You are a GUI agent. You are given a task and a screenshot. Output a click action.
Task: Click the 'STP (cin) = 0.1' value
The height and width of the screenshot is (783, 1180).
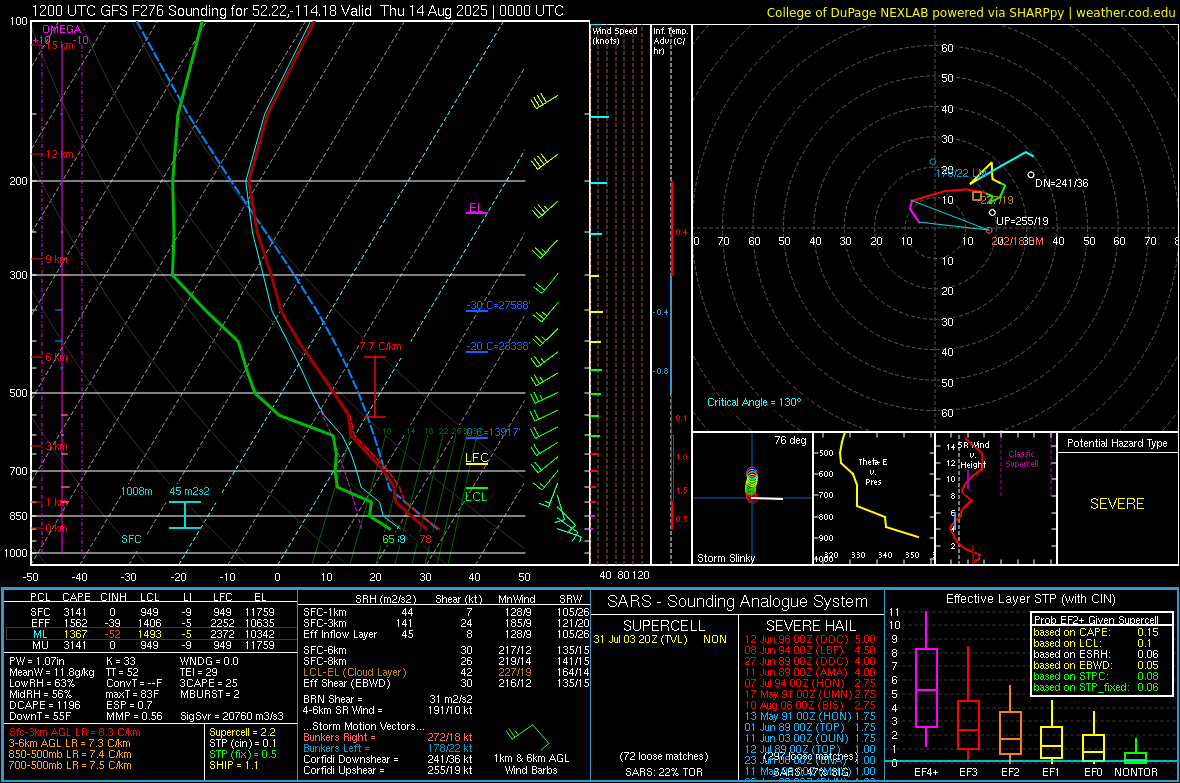(242, 743)
